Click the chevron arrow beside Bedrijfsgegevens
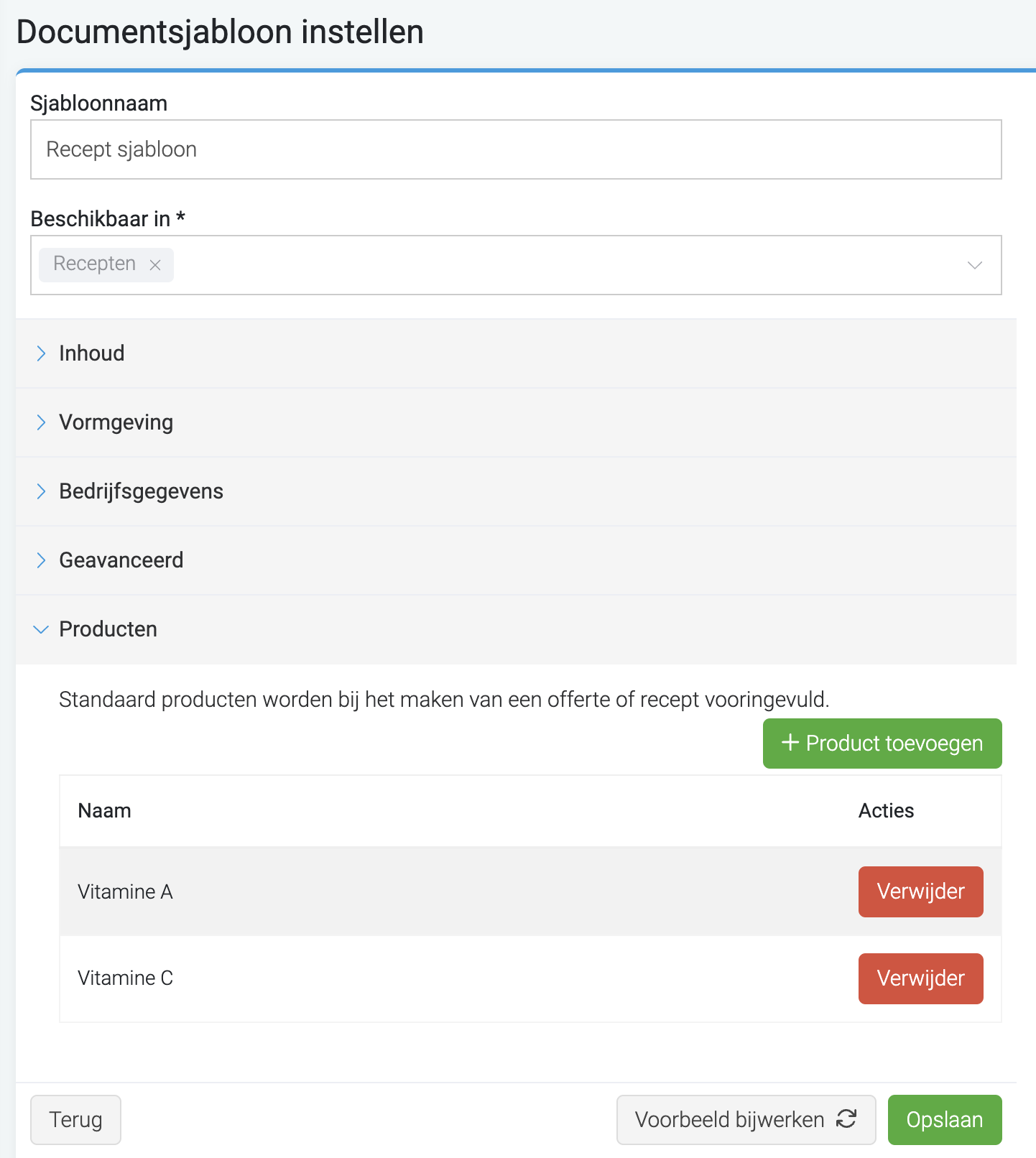The width and height of the screenshot is (1036, 1158). pyautogui.click(x=41, y=491)
